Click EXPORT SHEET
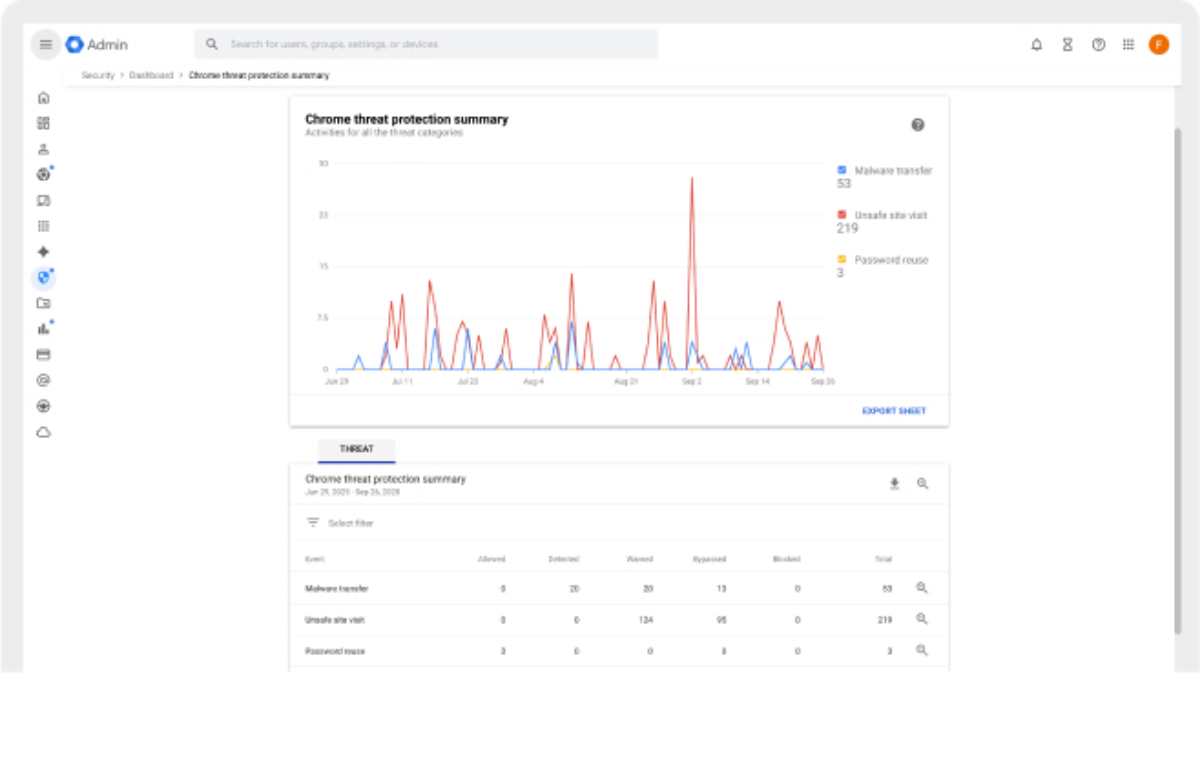 tap(894, 411)
